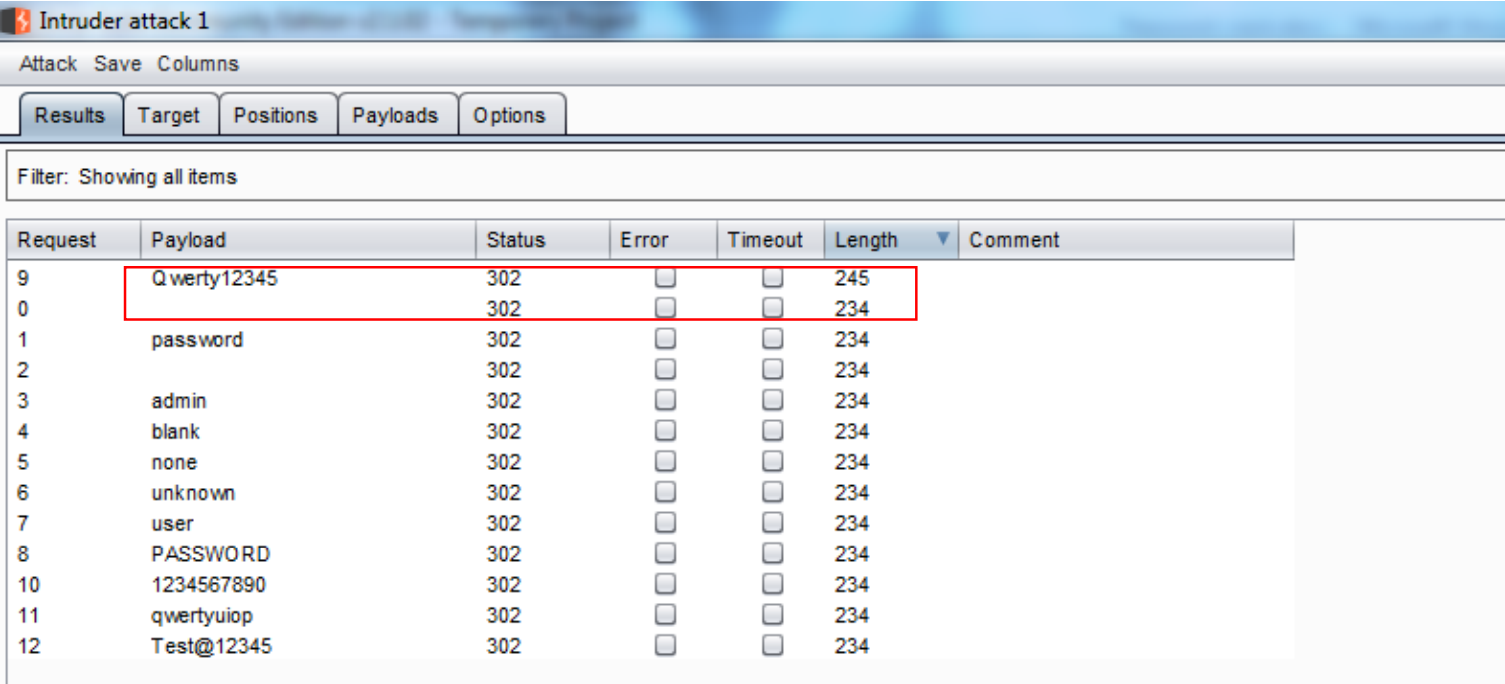Sort by the Timeout column header
1505x684 pixels.
pos(770,240)
